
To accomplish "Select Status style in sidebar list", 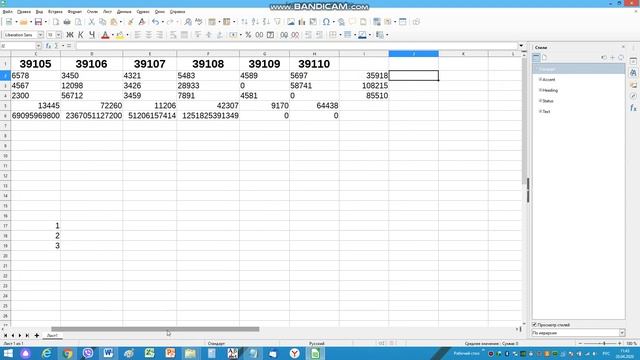I will (x=548, y=101).
